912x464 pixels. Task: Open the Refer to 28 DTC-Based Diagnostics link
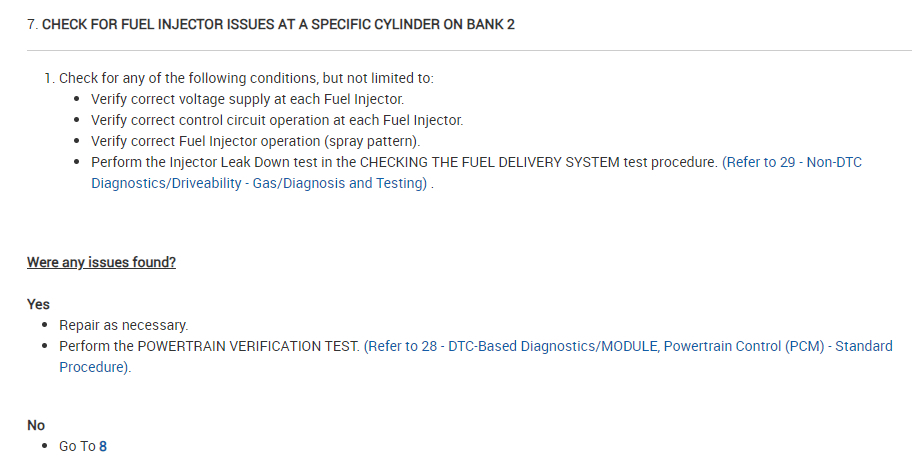click(480, 346)
